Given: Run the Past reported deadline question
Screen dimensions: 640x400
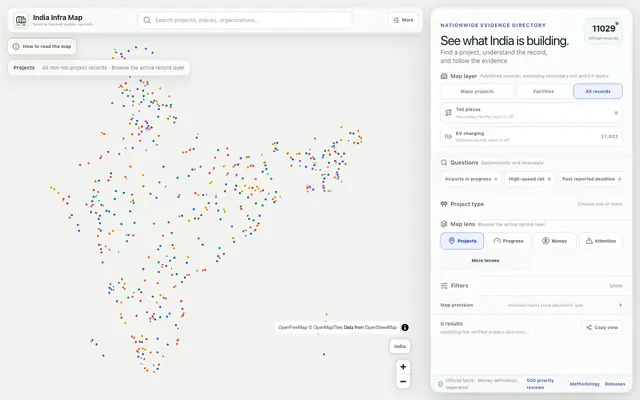Looking at the screenshot, I should click(x=591, y=179).
